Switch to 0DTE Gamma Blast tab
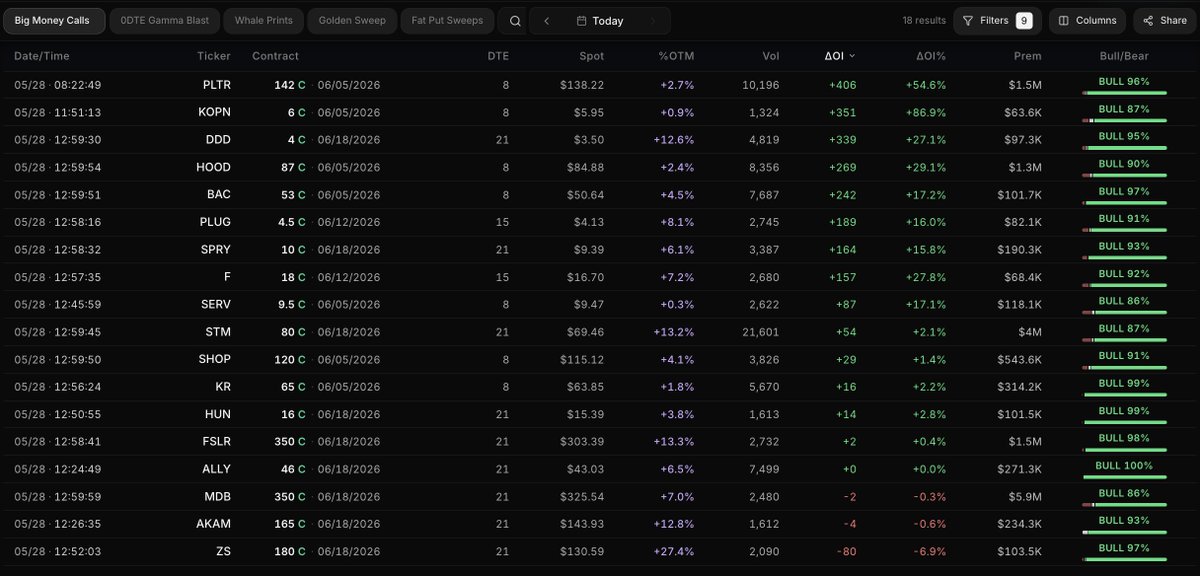Image resolution: width=1200 pixels, height=576 pixels. click(x=162, y=21)
